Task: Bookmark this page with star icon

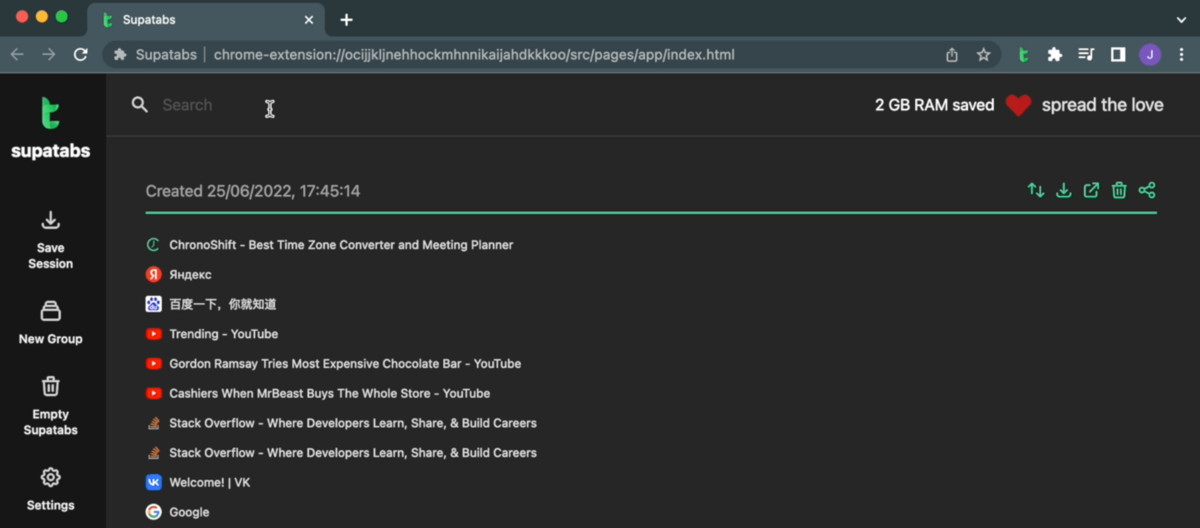Action: 984,55
